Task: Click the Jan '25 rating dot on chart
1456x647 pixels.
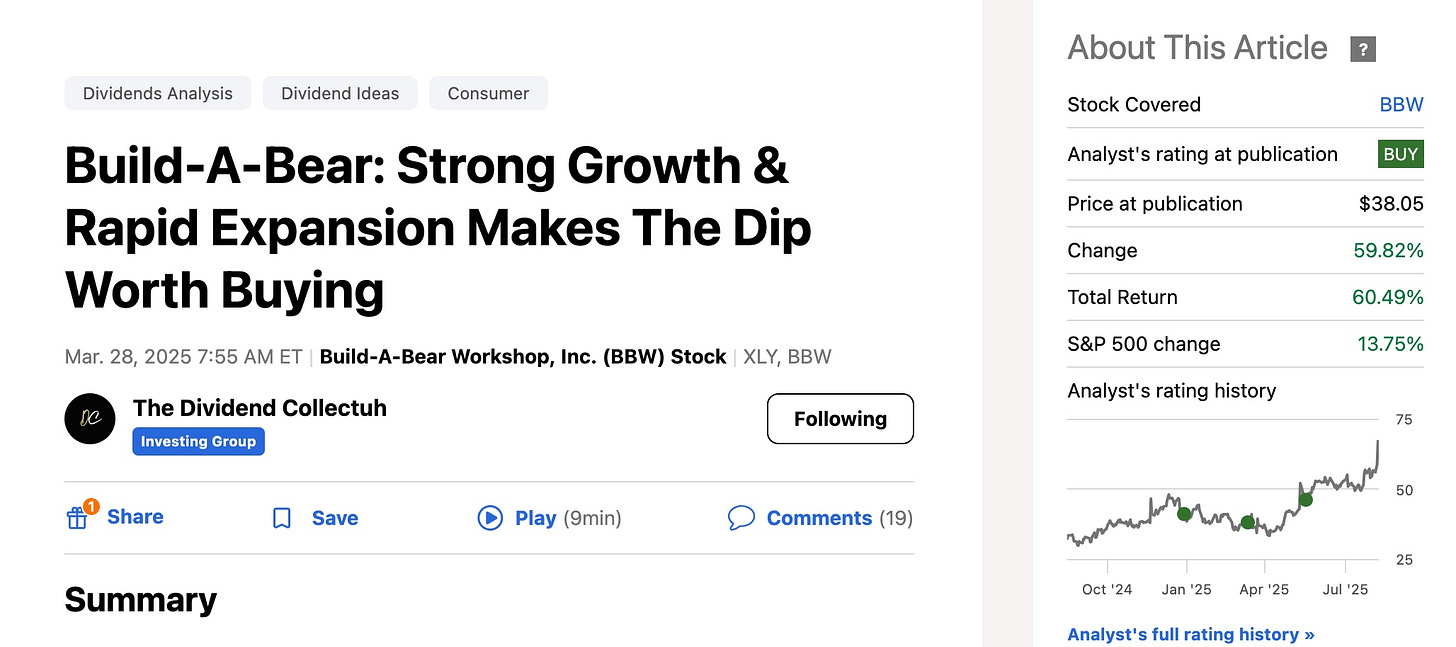Action: 1184,514
